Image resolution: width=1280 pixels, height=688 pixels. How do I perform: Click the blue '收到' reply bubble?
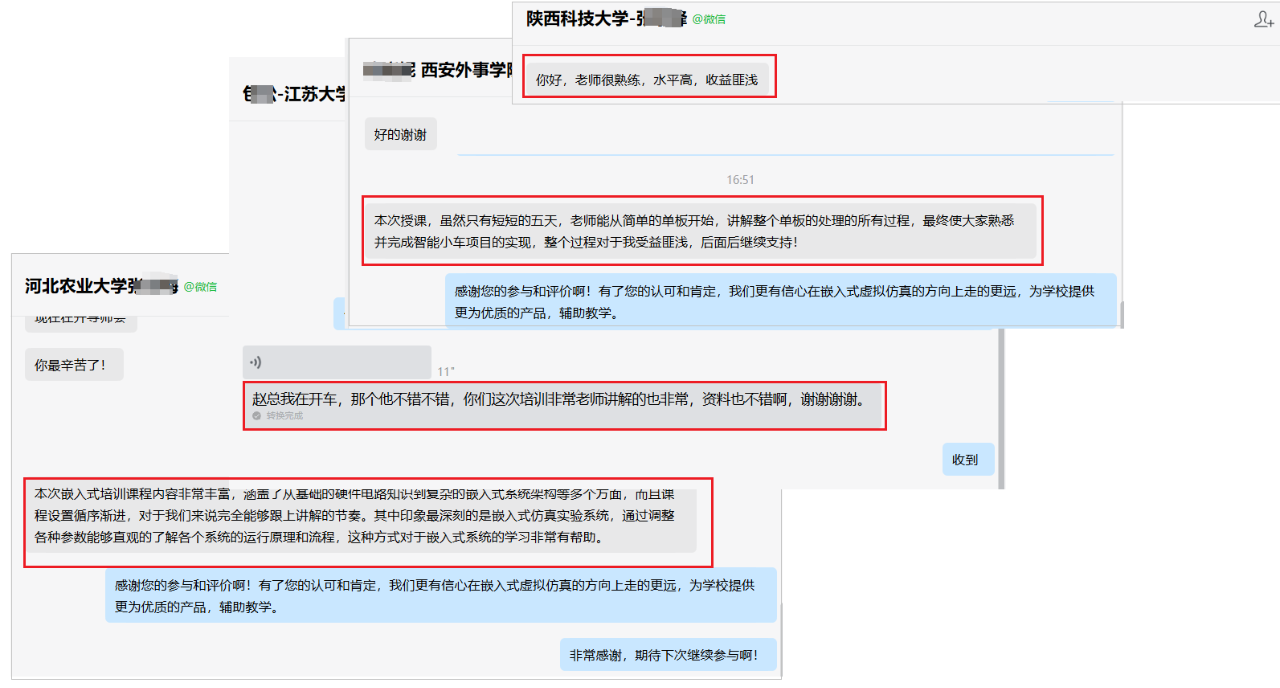click(x=967, y=460)
